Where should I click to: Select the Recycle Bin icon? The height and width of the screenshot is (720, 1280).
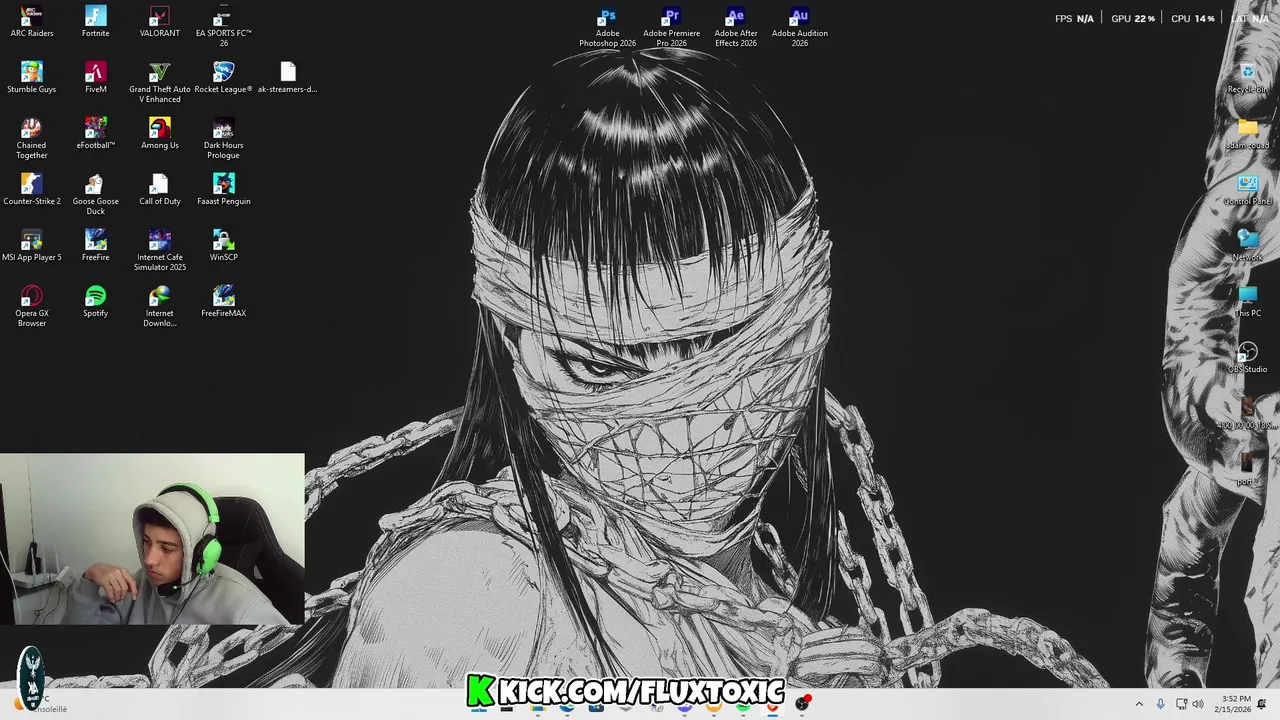point(1248,78)
